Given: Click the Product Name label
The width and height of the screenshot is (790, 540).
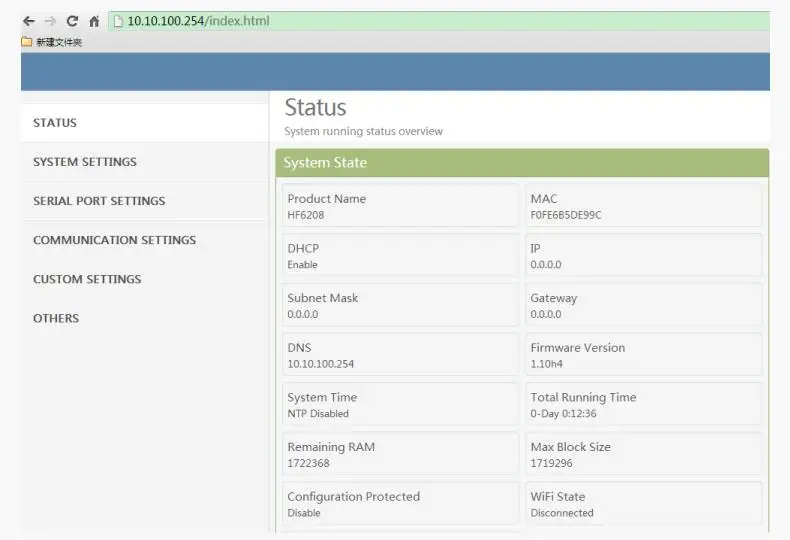Looking at the screenshot, I should (x=326, y=199).
